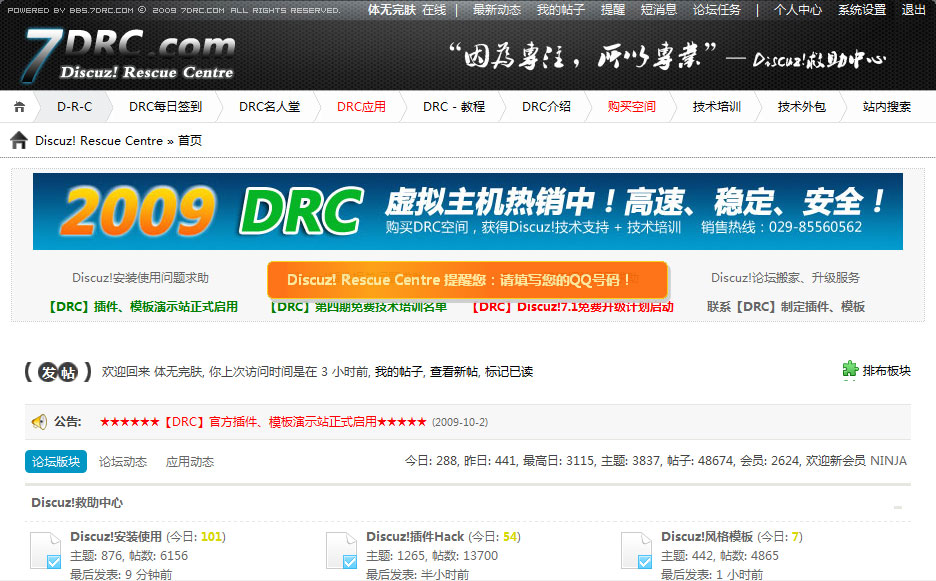Click 最后发表: 1 小时前 last post
This screenshot has width=936, height=581.
tap(712, 574)
